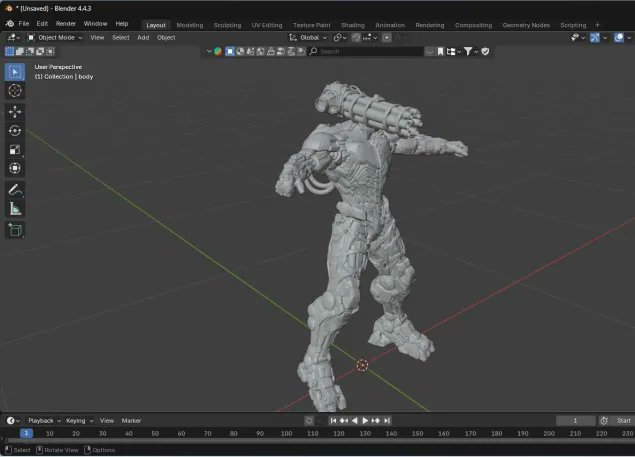Image resolution: width=635 pixels, height=457 pixels.
Task: Switch to the UV Editing workspace tab
Action: tap(267, 25)
